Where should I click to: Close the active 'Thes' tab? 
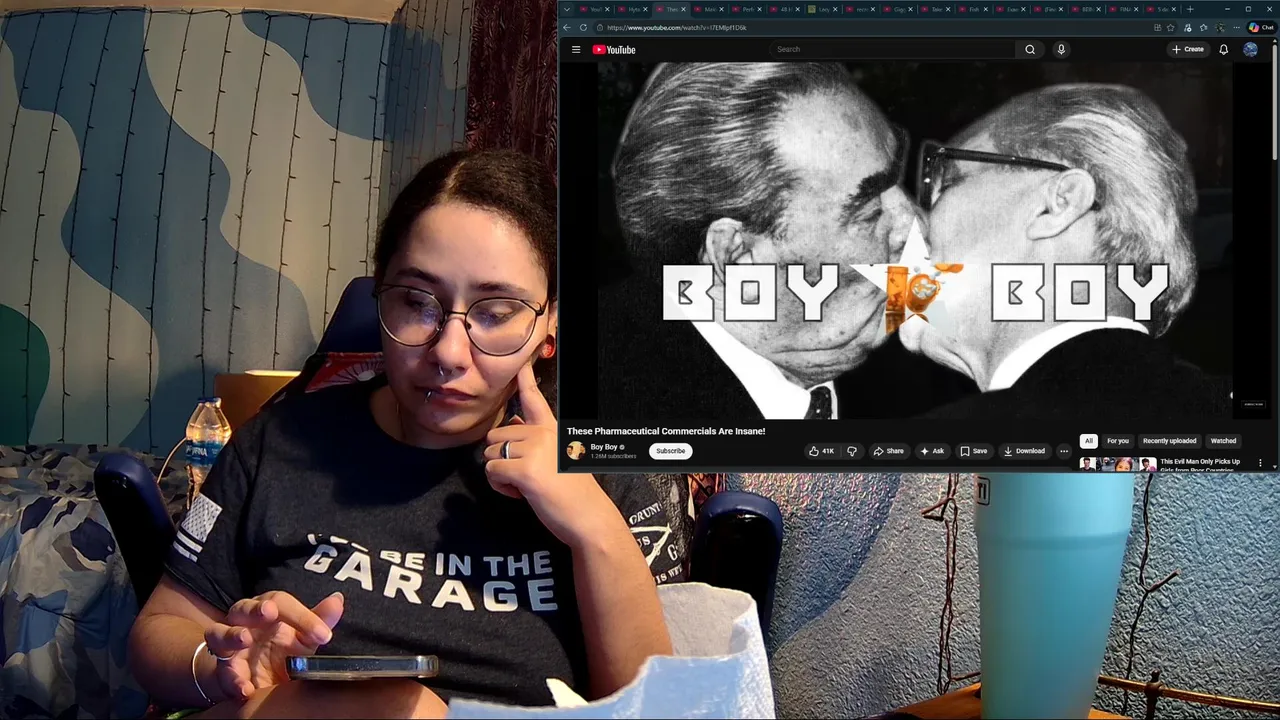685,9
